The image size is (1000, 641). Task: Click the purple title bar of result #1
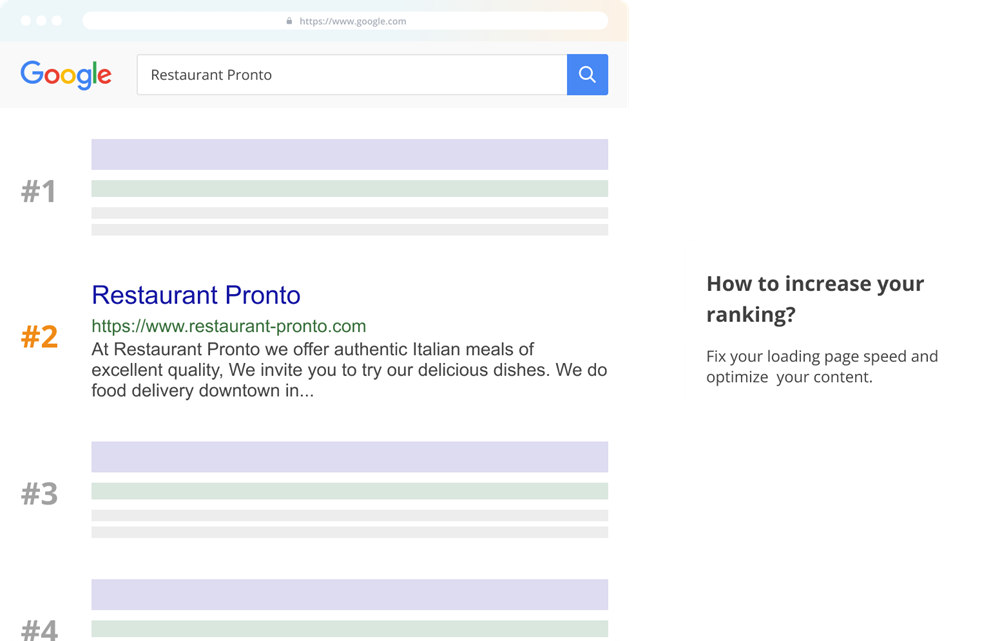coord(349,154)
